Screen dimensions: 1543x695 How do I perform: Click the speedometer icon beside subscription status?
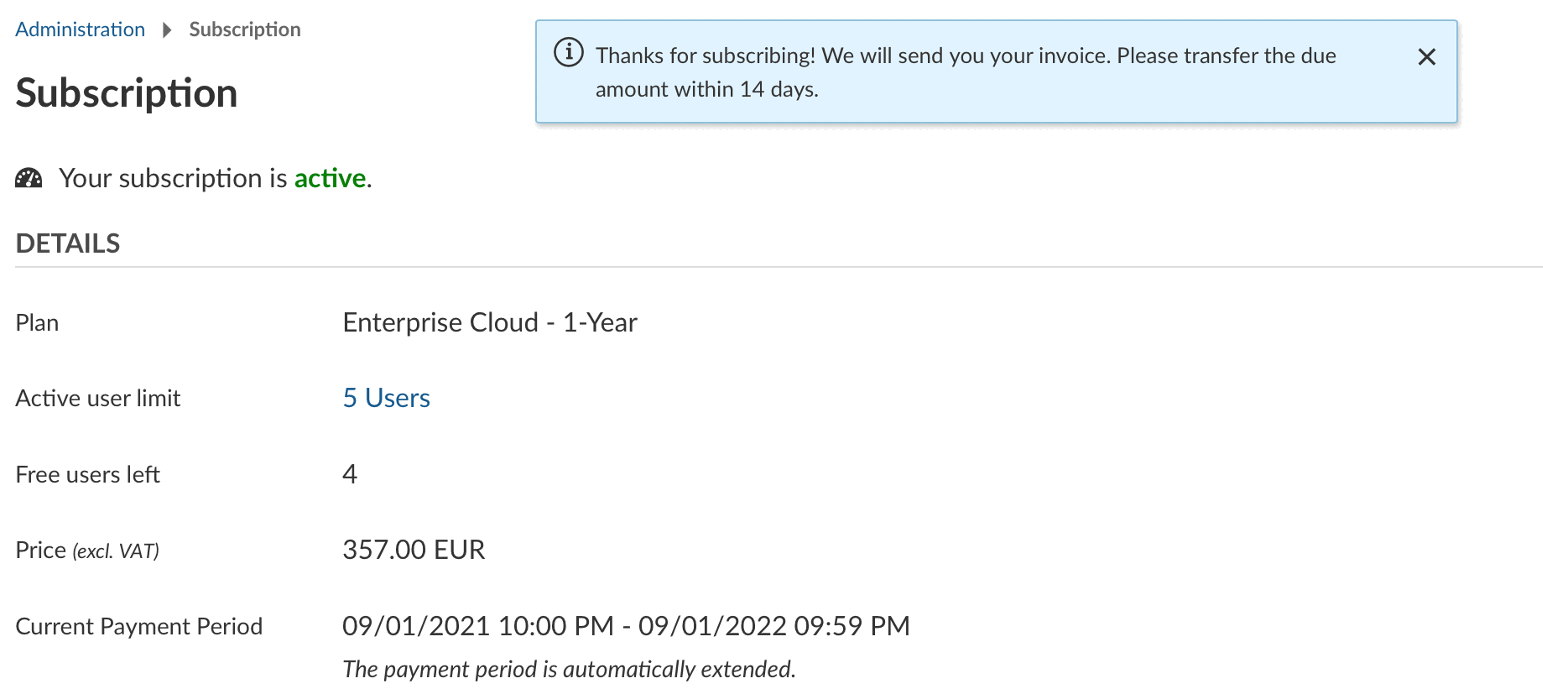[x=28, y=177]
